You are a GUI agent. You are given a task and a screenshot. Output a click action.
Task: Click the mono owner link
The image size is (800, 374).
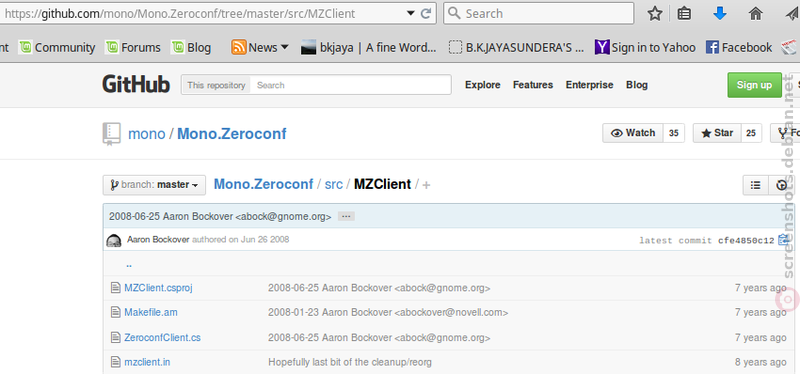pos(146,134)
